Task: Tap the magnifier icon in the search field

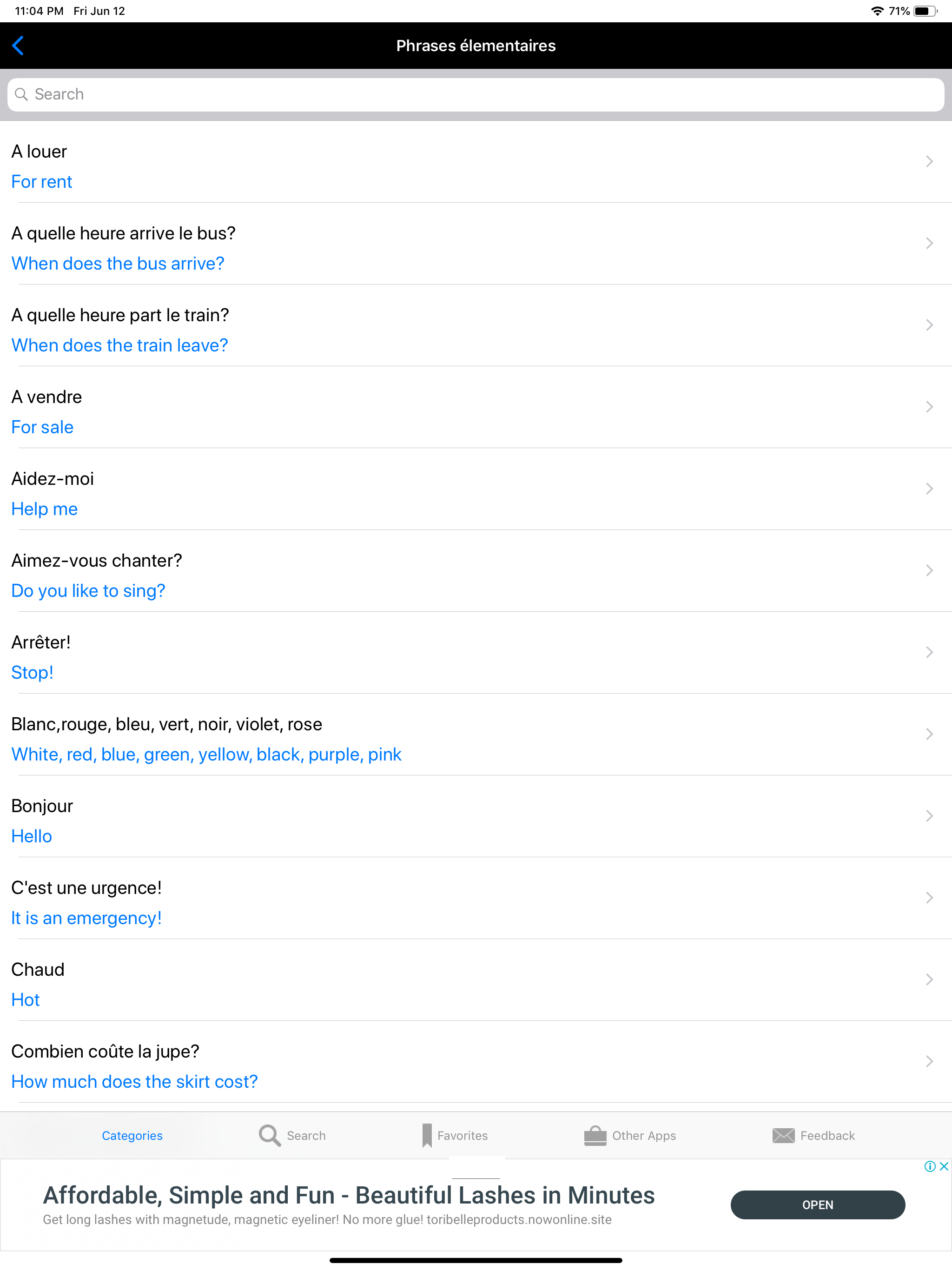Action: point(21,94)
